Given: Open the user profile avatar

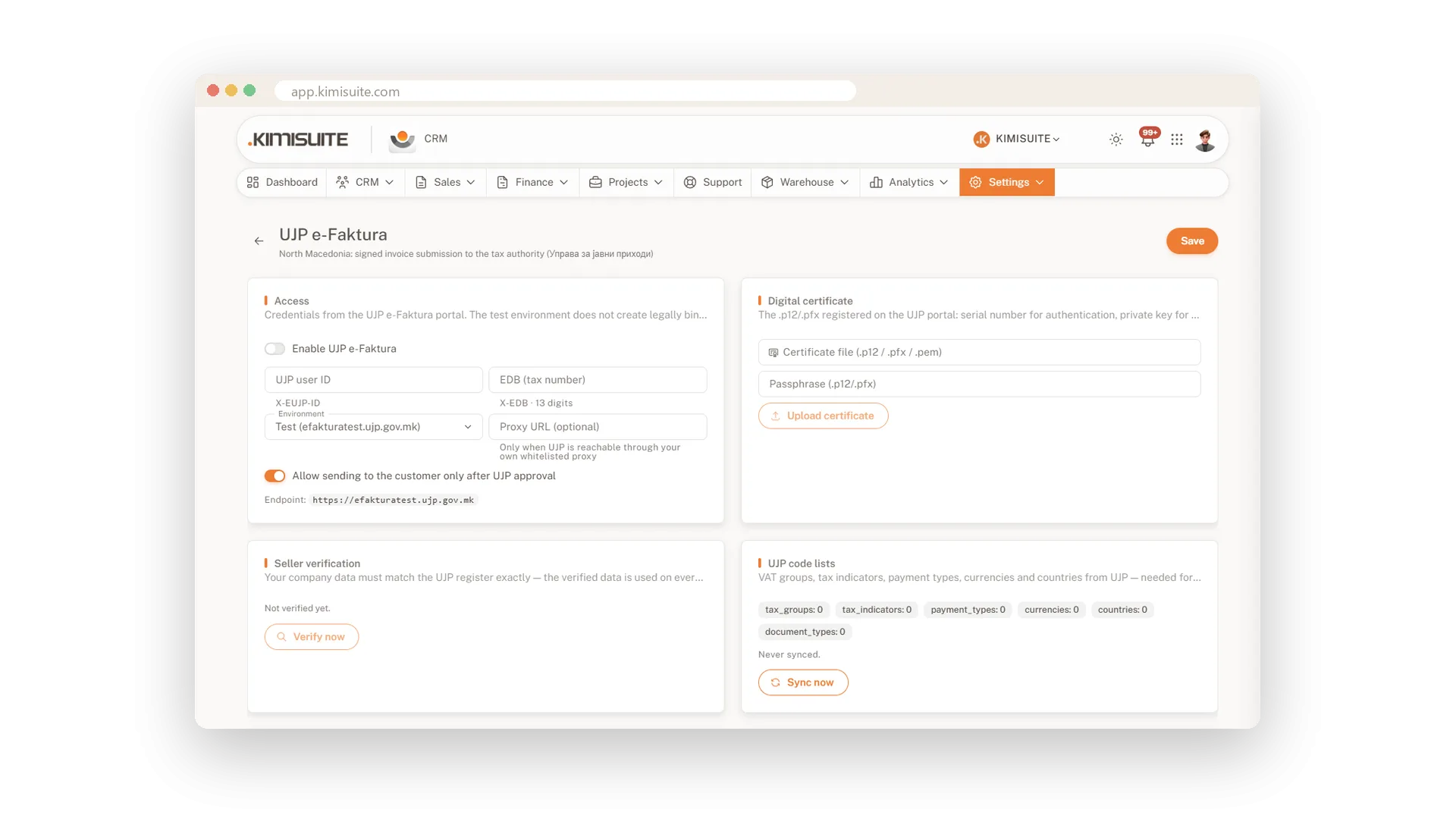Looking at the screenshot, I should [1205, 140].
